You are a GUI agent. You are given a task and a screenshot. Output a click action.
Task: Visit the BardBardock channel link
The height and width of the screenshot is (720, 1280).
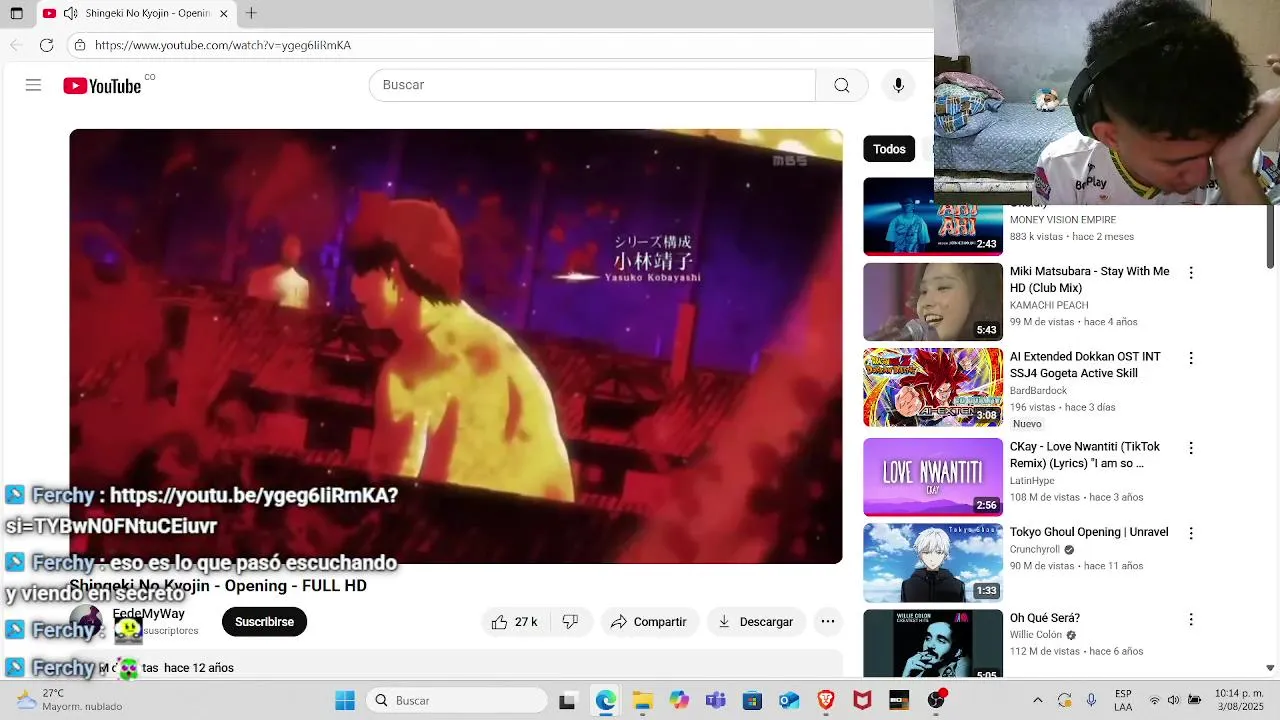[x=1038, y=390]
